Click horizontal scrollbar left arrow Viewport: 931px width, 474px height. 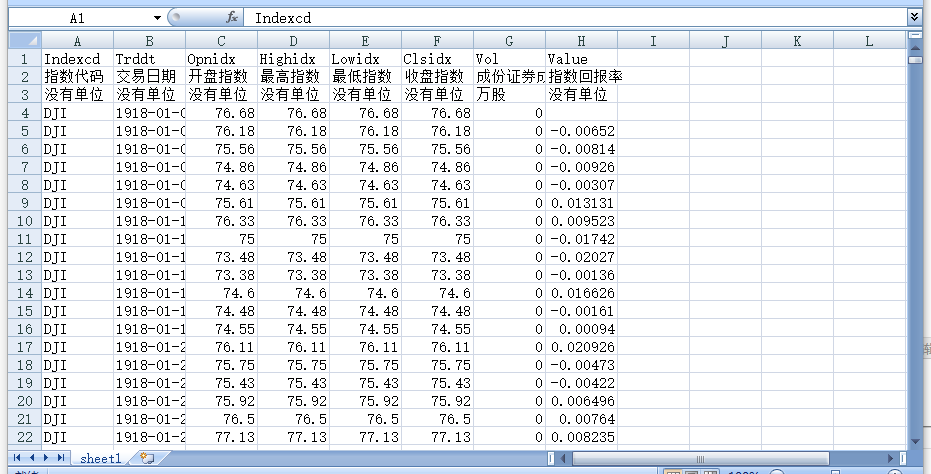pos(563,458)
